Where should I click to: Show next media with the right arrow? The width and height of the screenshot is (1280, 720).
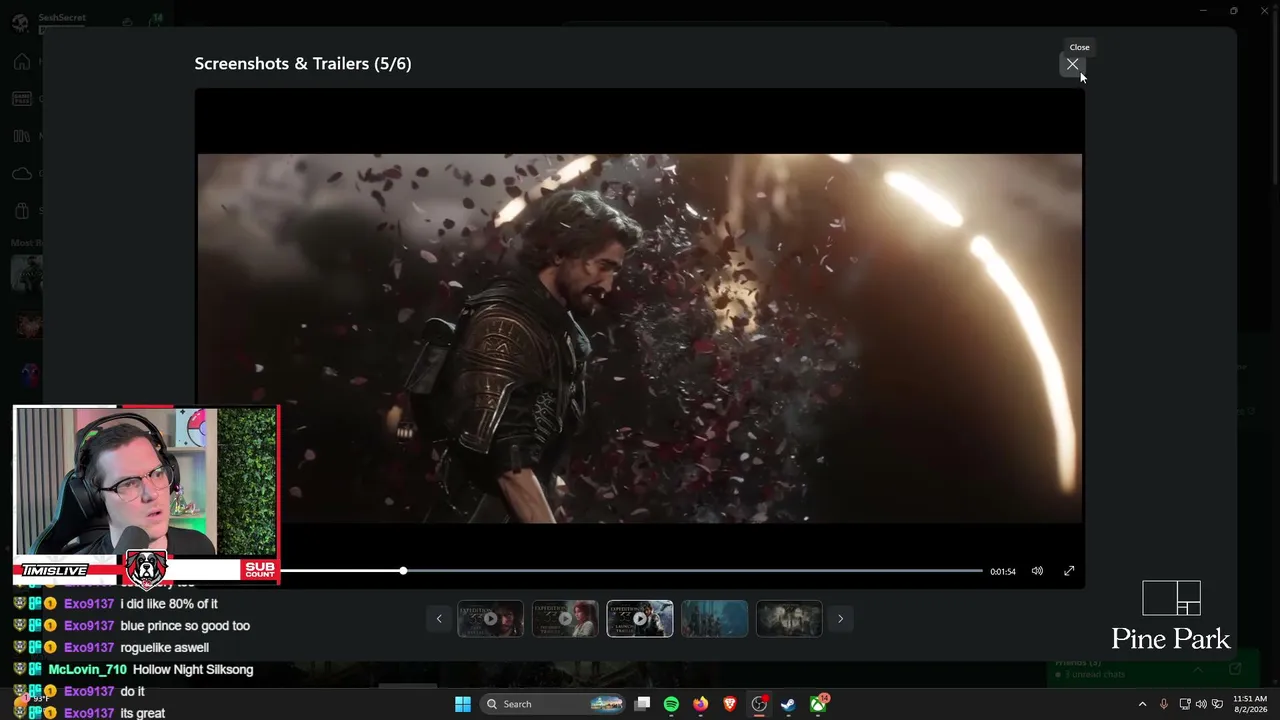coord(840,619)
